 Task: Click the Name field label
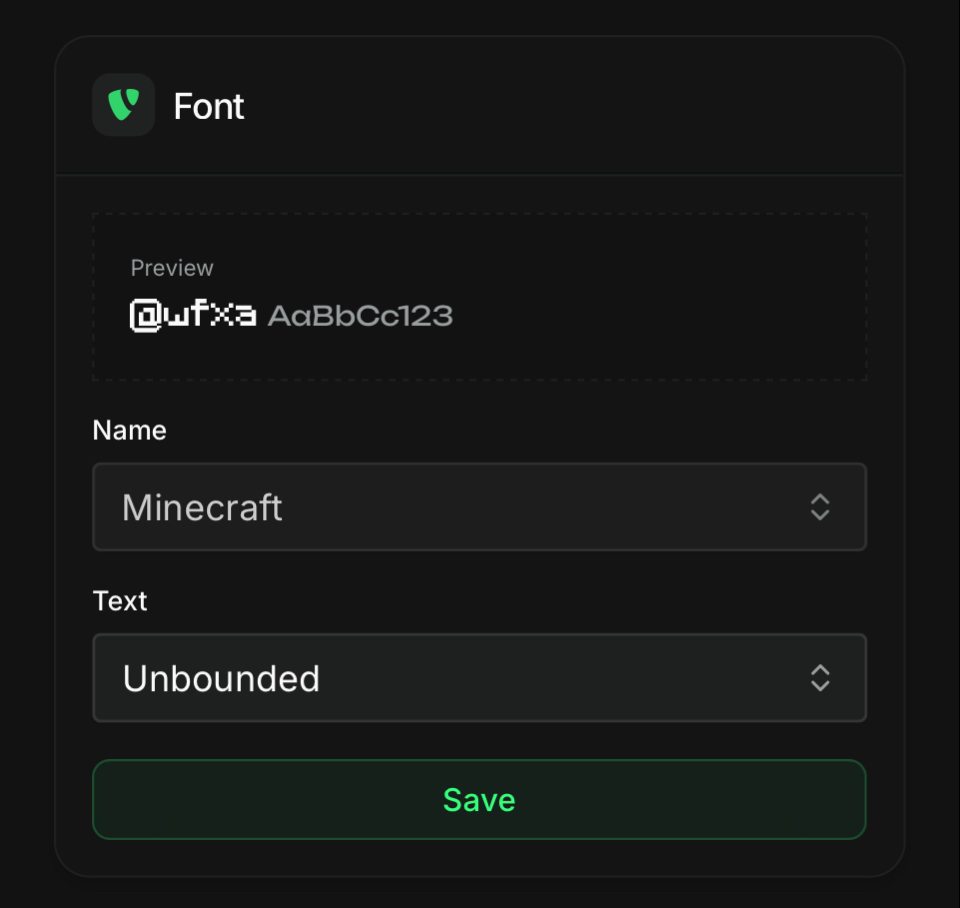point(129,430)
